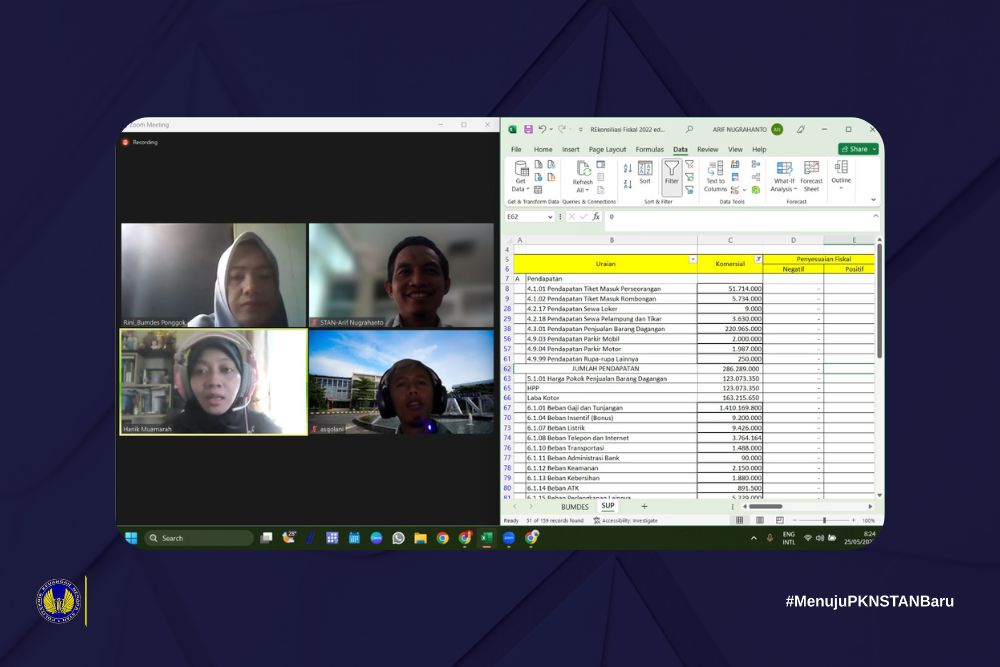The height and width of the screenshot is (667, 1000).
Task: Open the Komersial column filter dropdown
Action: [758, 259]
